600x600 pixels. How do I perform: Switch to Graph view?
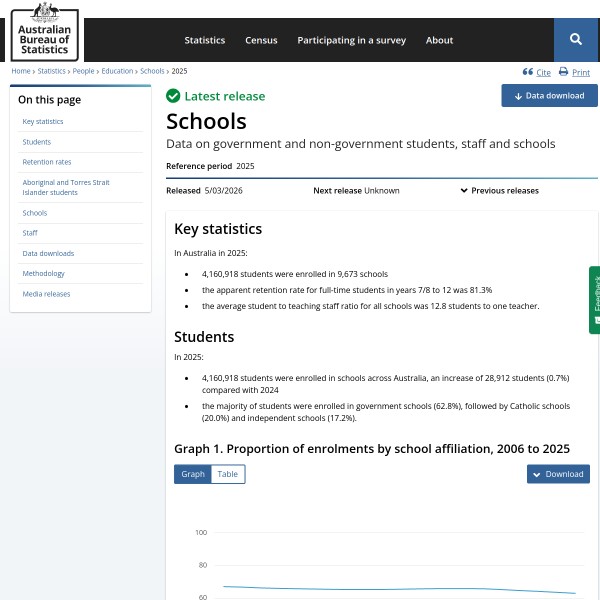pos(192,474)
